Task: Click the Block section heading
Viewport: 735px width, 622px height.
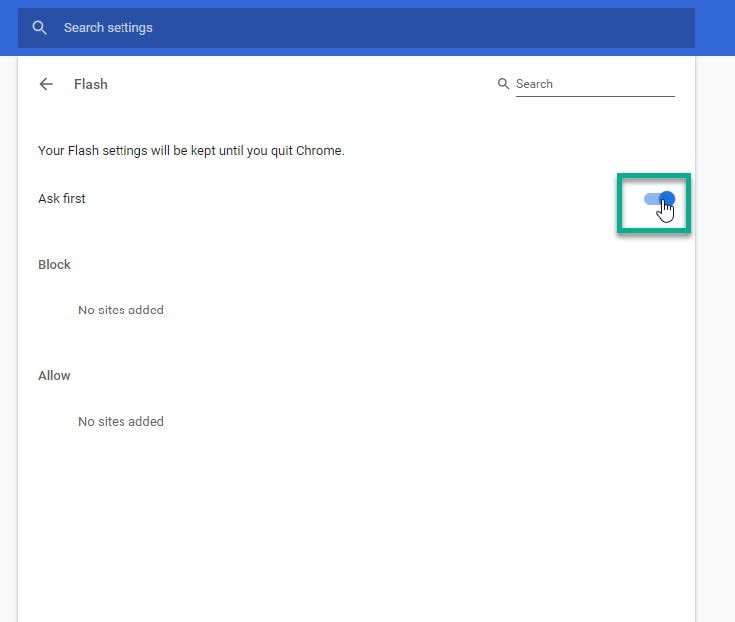Action: click(54, 264)
